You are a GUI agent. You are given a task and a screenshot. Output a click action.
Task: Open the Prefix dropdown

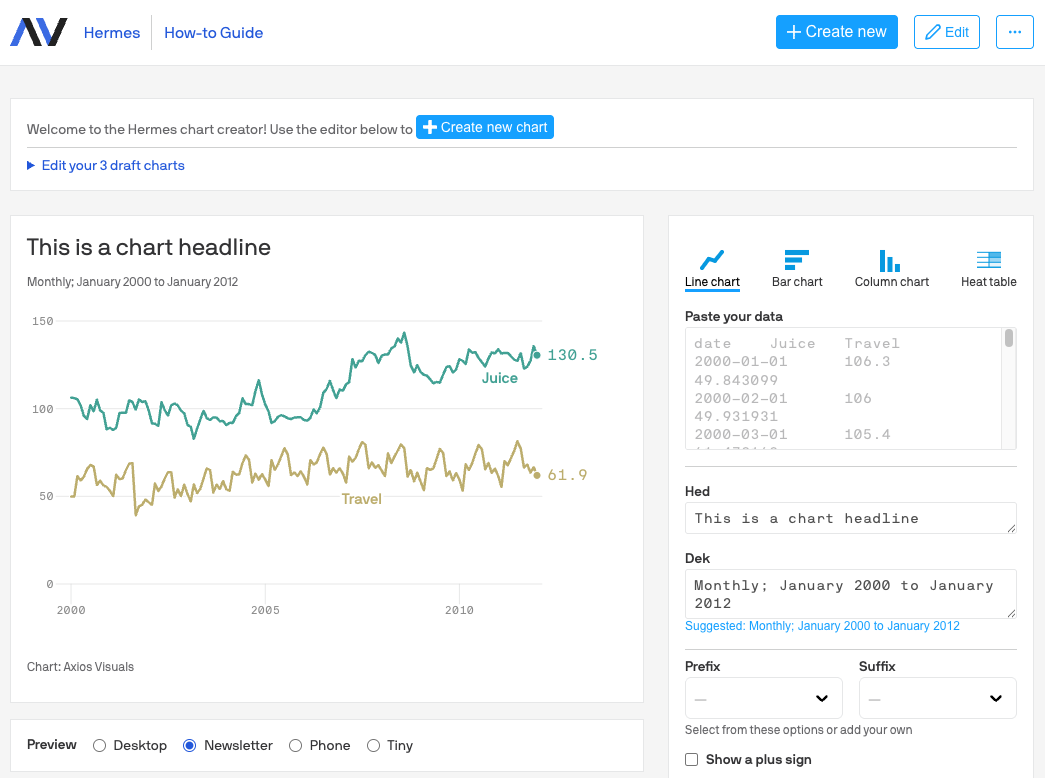pos(763,697)
